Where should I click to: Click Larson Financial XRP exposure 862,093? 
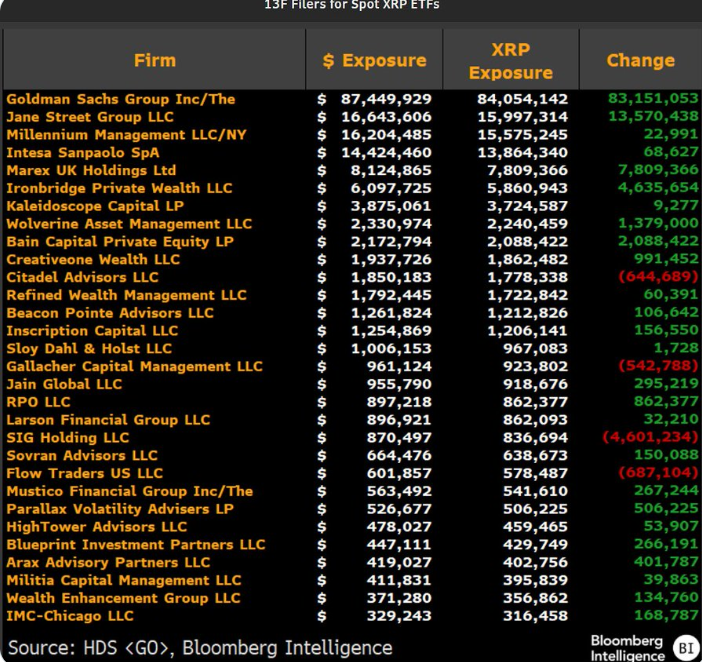point(535,420)
